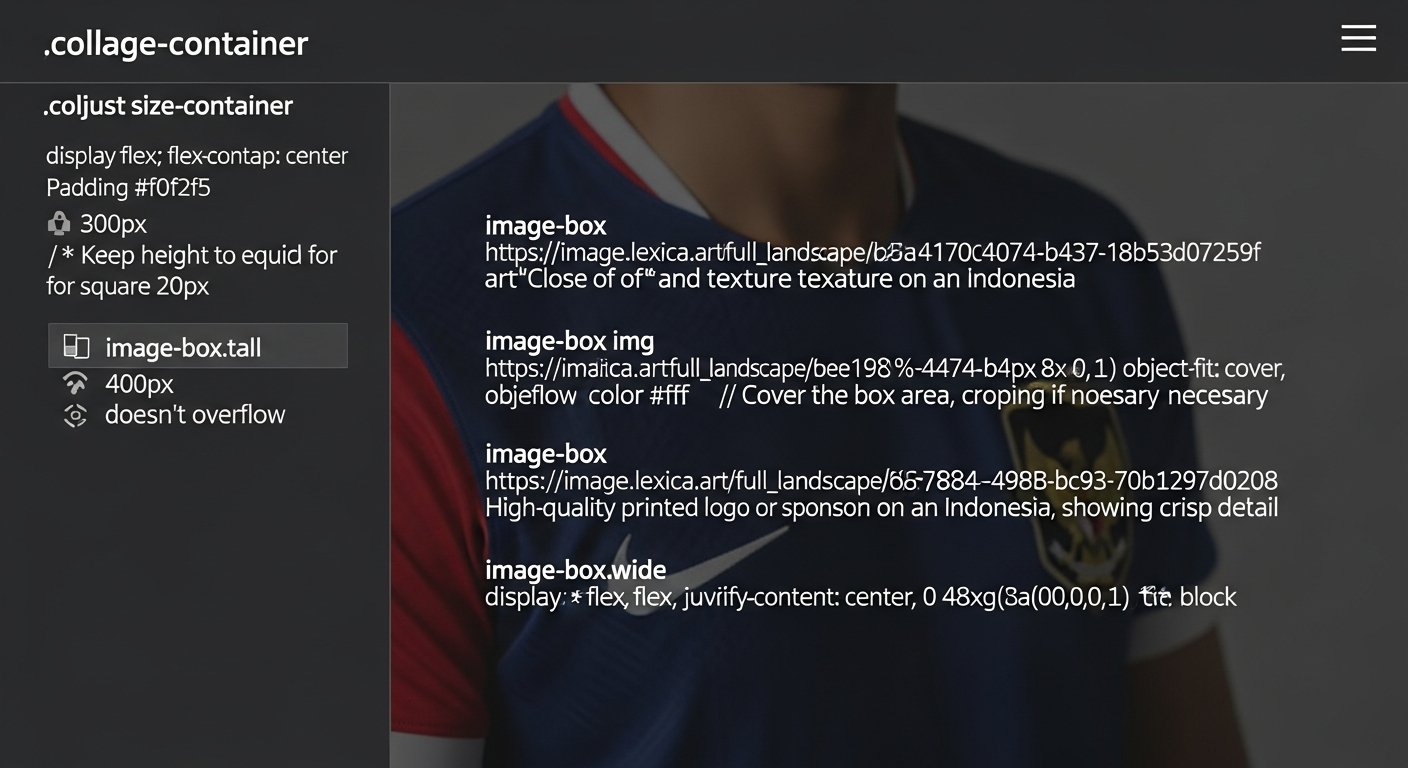The image size is (1408, 768).
Task: Click the scan icon beside doesn't overflow
Action: 75,415
